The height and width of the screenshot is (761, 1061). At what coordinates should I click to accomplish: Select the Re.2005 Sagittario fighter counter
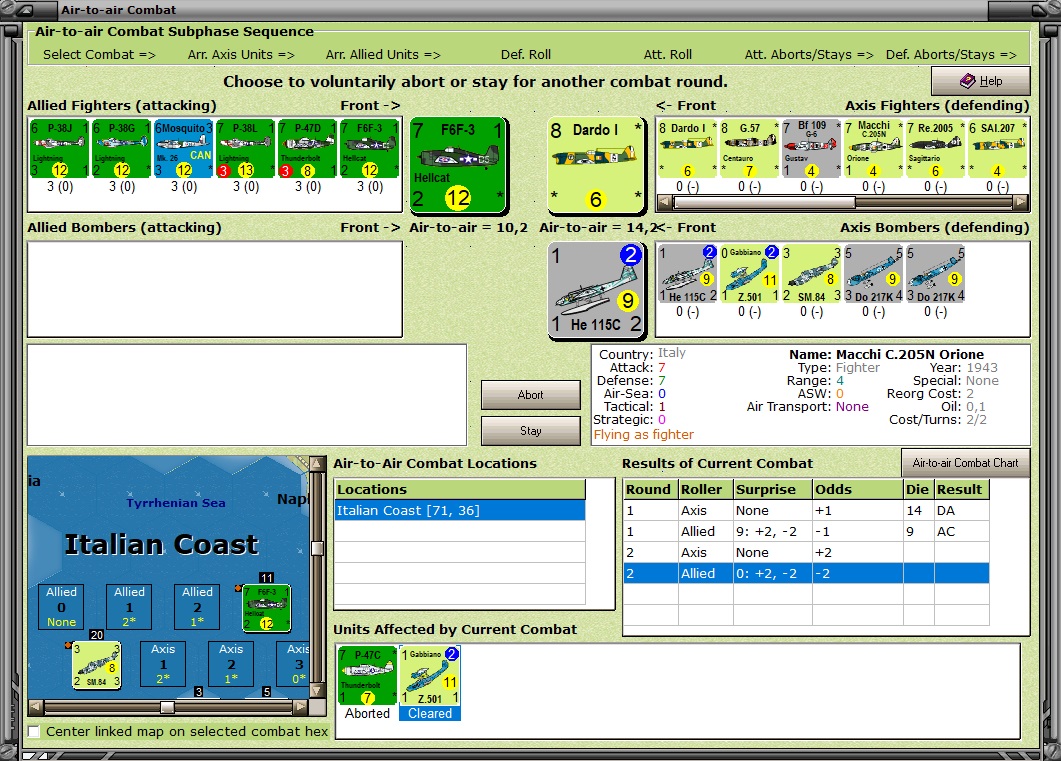935,149
